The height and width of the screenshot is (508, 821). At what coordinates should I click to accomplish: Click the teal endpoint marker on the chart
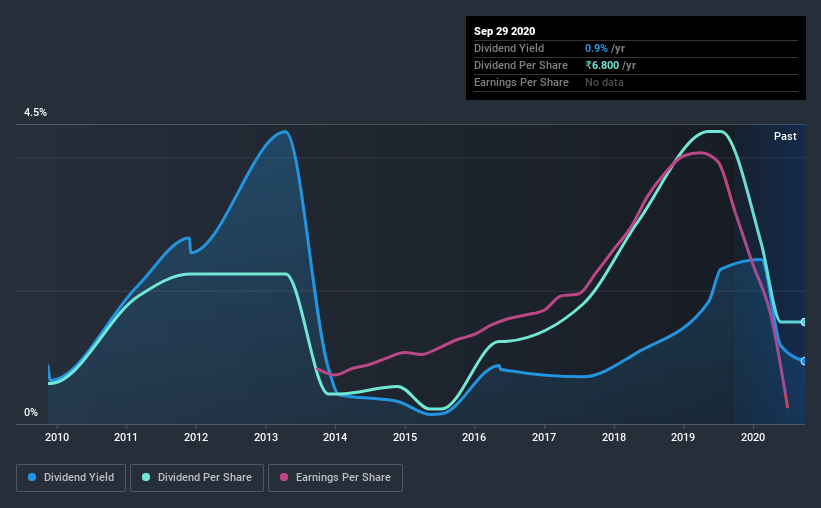click(x=803, y=322)
